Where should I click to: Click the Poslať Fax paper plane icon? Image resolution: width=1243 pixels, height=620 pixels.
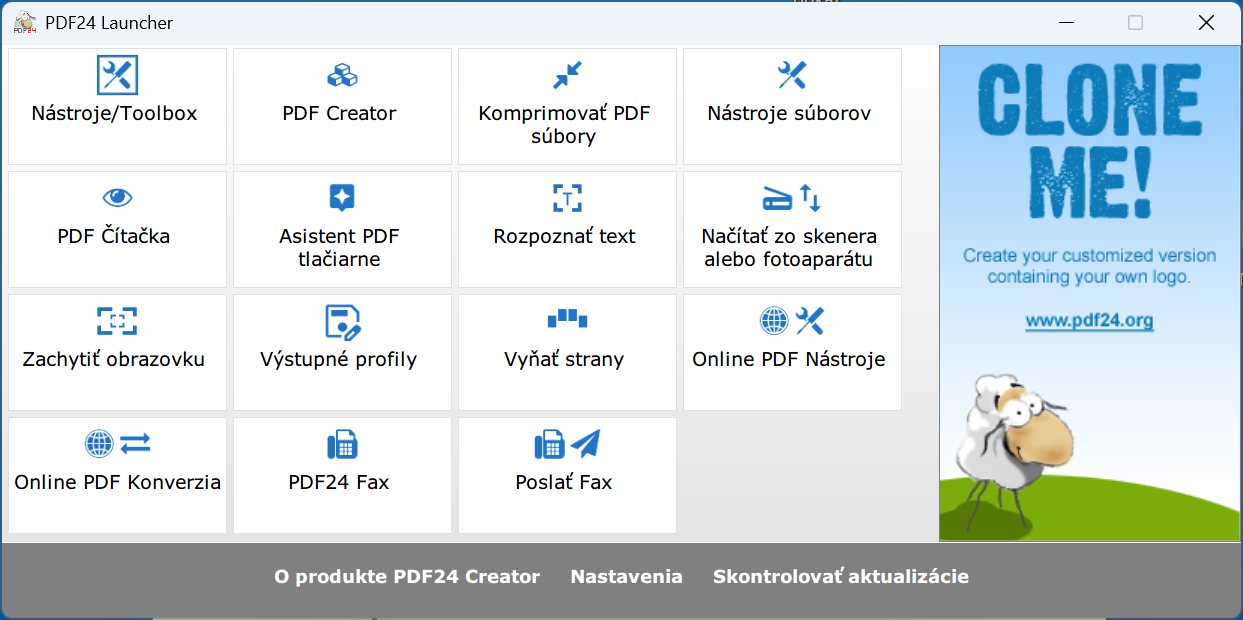pyautogui.click(x=585, y=444)
